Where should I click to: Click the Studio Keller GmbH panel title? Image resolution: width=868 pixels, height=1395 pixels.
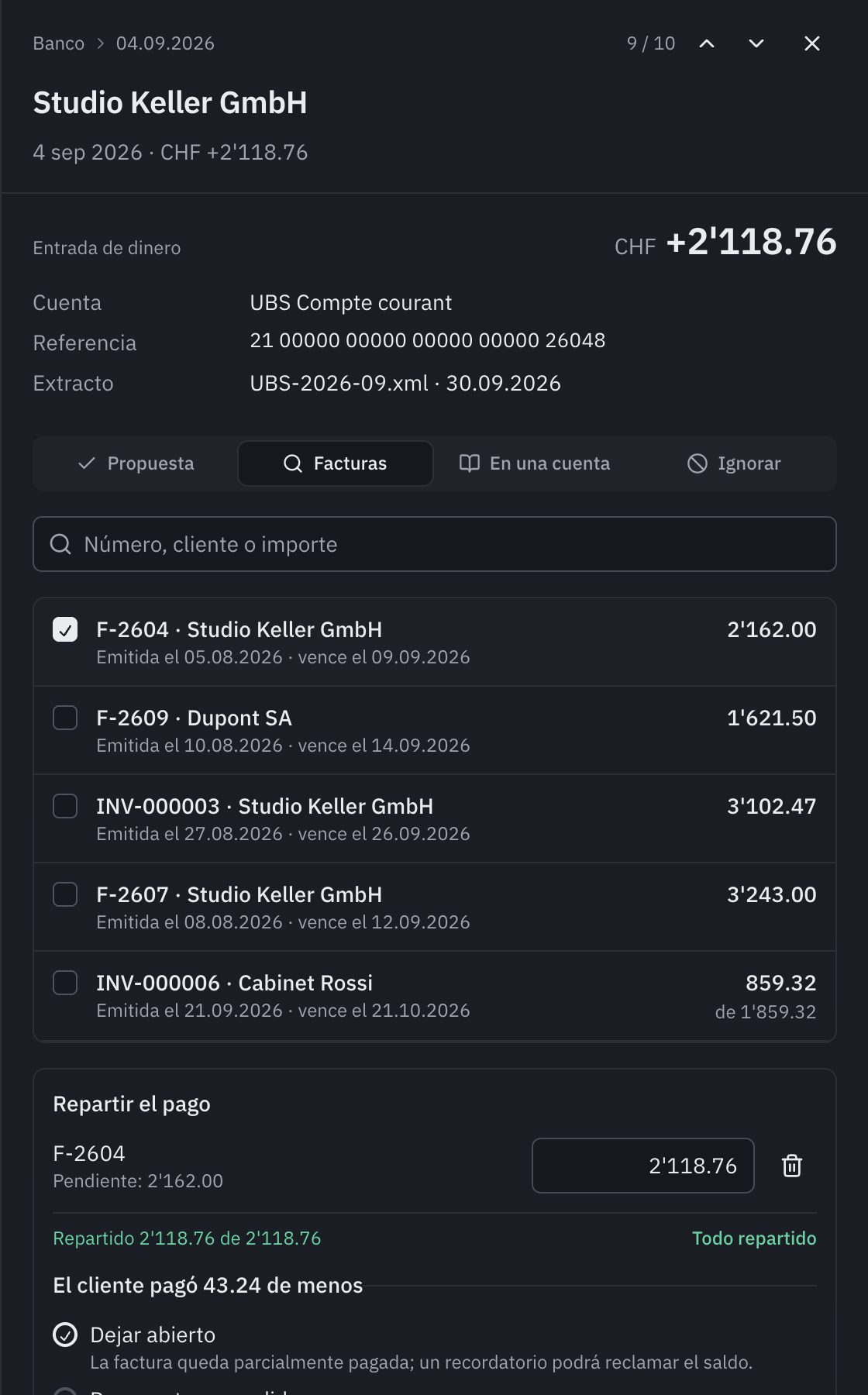click(x=170, y=102)
